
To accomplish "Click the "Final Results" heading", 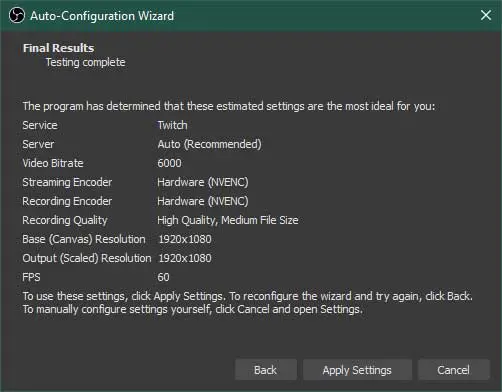I will point(58,48).
